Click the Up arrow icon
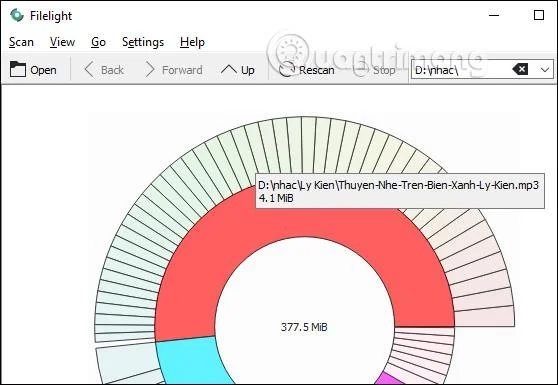The width and height of the screenshot is (558, 385). tap(228, 69)
